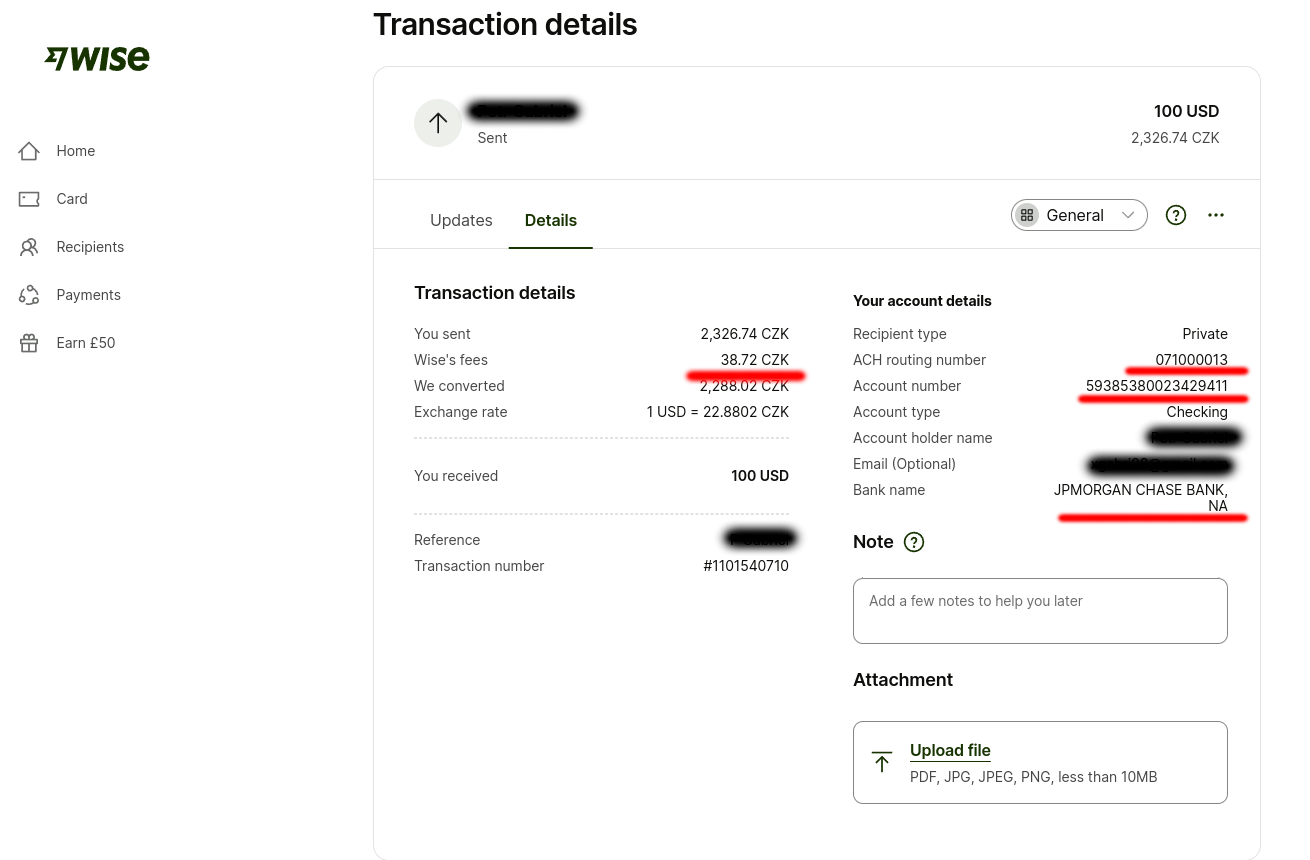
Task: Click the Earn £50 gift icon
Action: coord(29,343)
